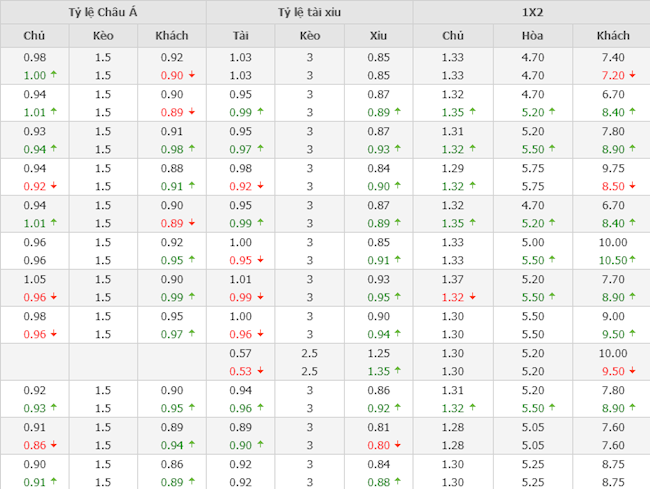Select the 1X2 header
Screen dimensions: 650x490
[530, 12]
